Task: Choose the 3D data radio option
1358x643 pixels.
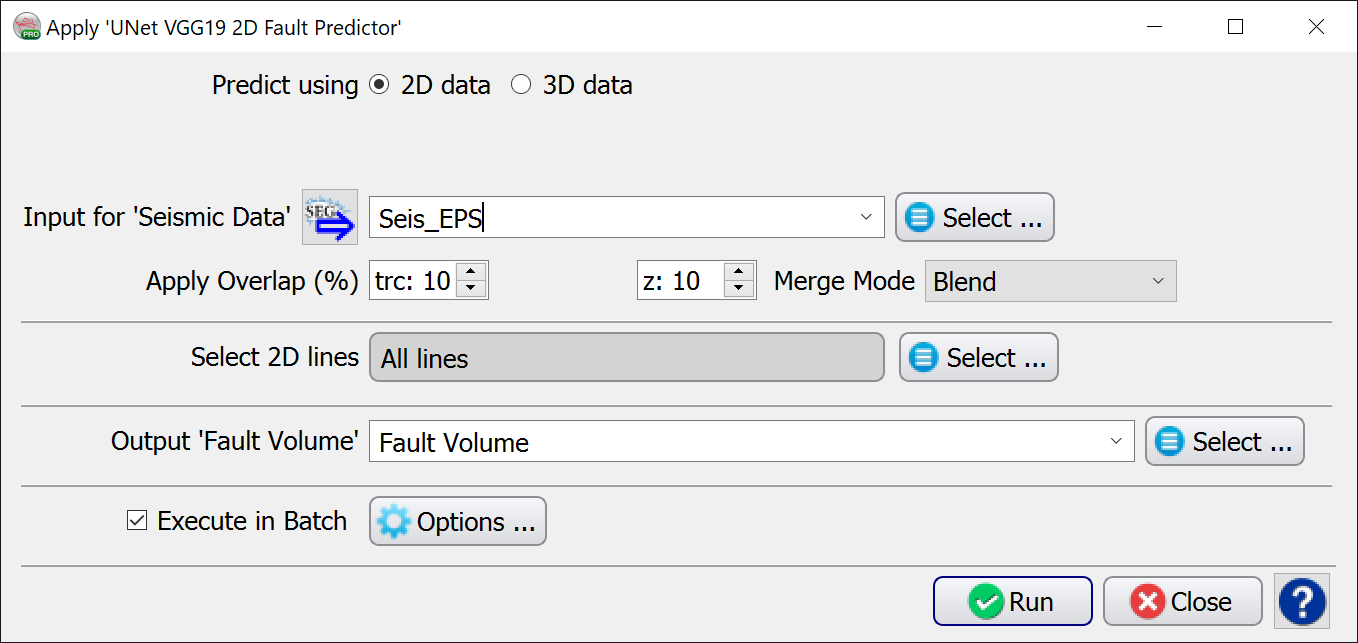Action: click(x=521, y=85)
